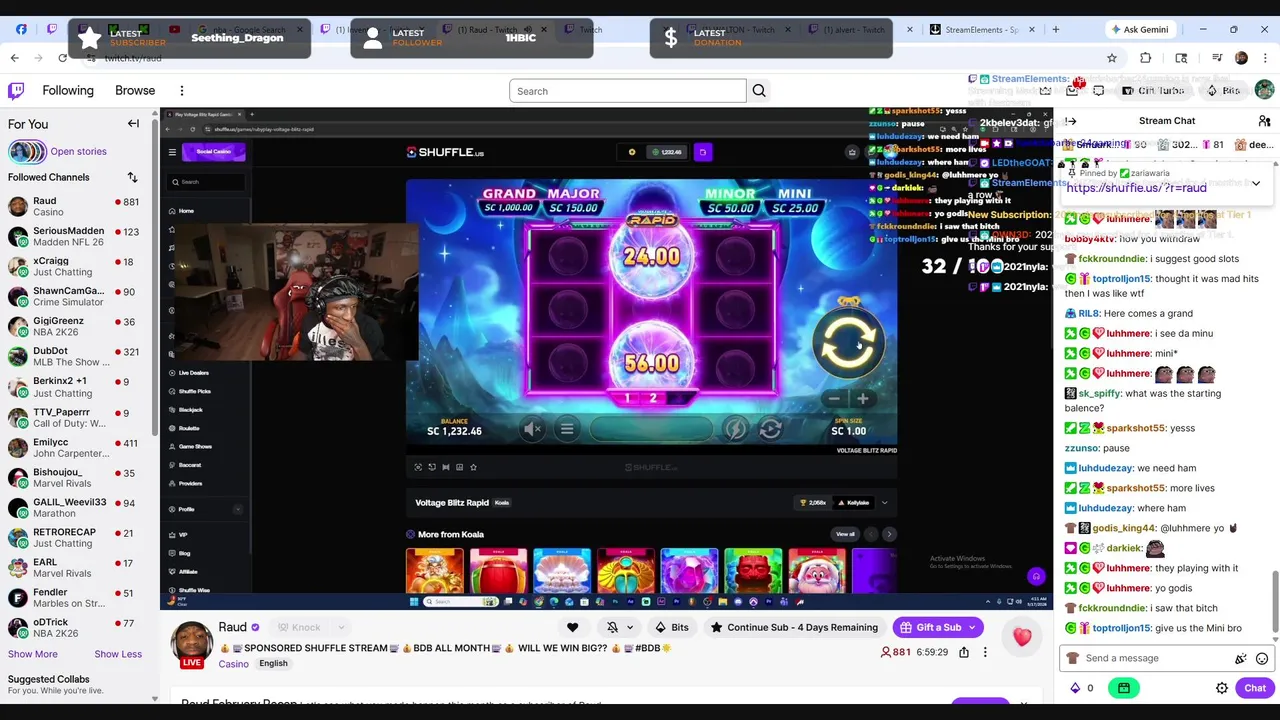
Task: Open the three-dot menu next to Browse
Action: pyautogui.click(x=182, y=91)
